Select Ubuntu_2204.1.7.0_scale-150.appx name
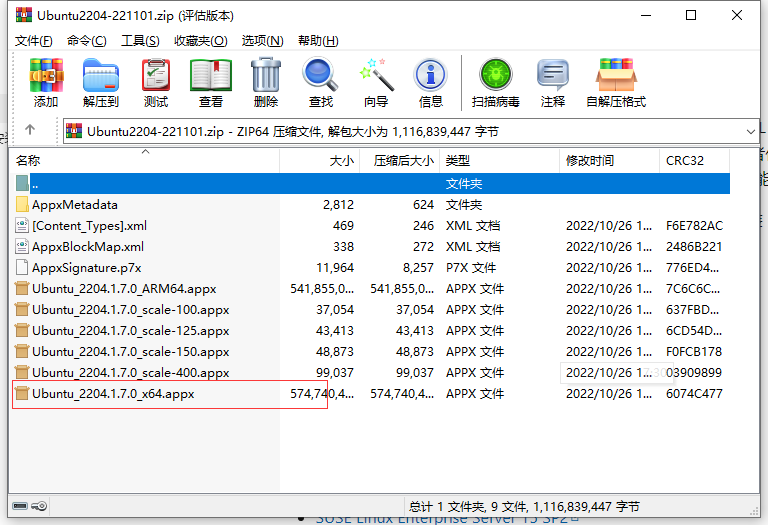The image size is (768, 525). (131, 352)
